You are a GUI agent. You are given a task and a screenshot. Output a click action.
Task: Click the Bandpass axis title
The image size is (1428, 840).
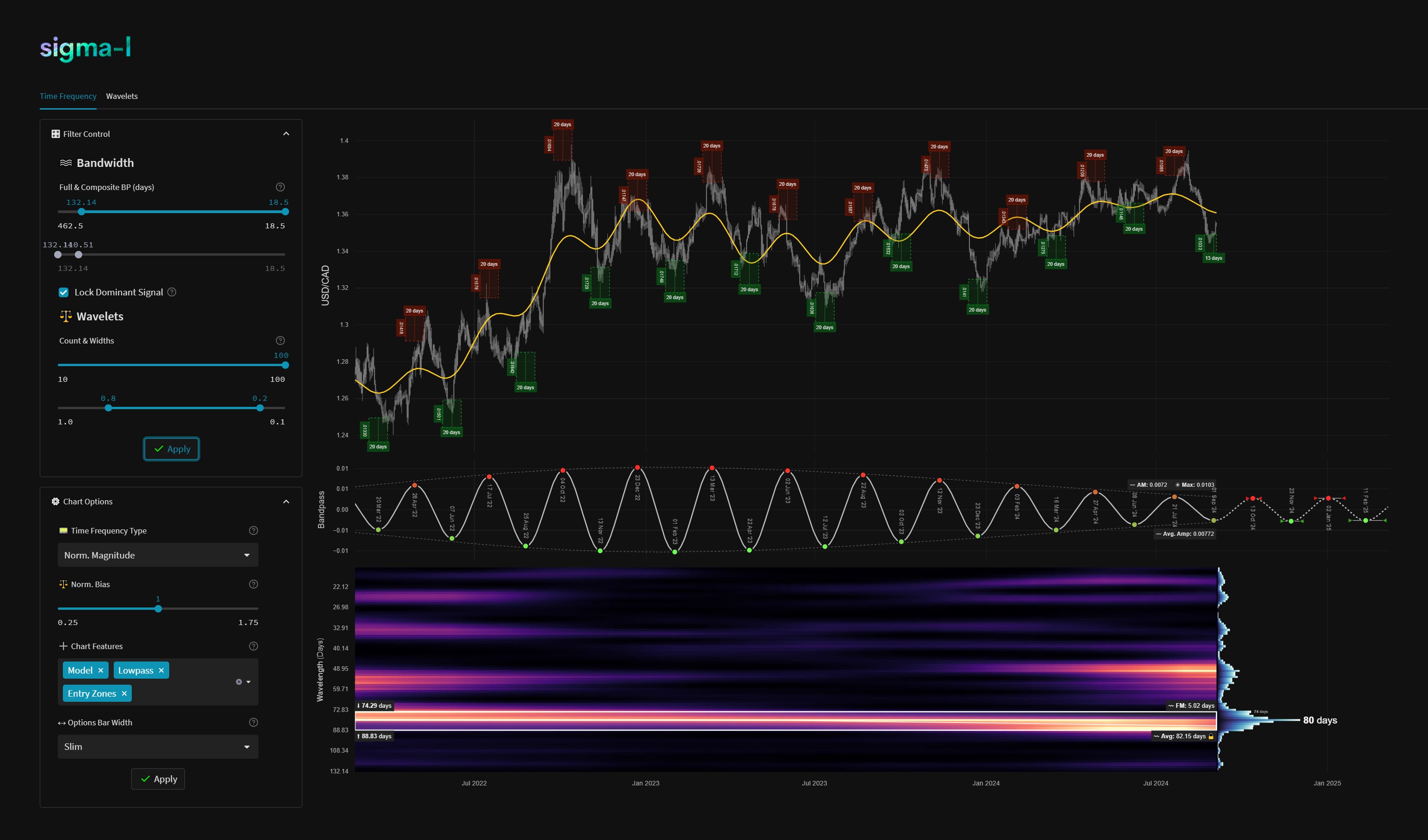pyautogui.click(x=321, y=509)
